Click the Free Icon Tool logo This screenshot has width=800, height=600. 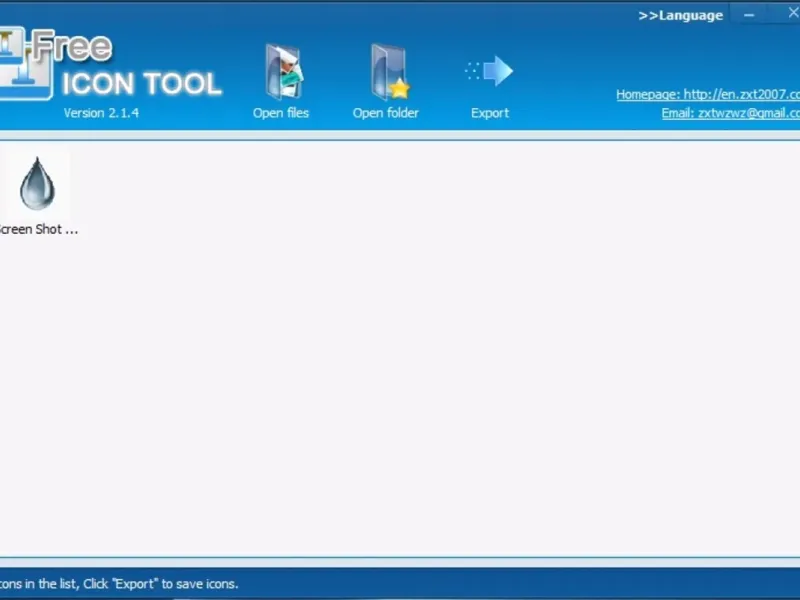click(110, 64)
